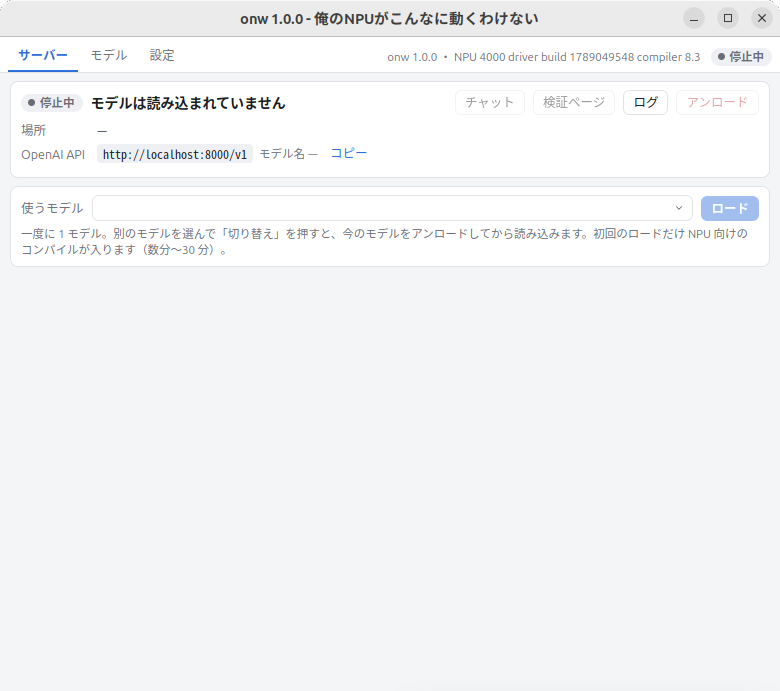
Task: Click the モデルは読み込まれていません heading
Action: coord(188,103)
